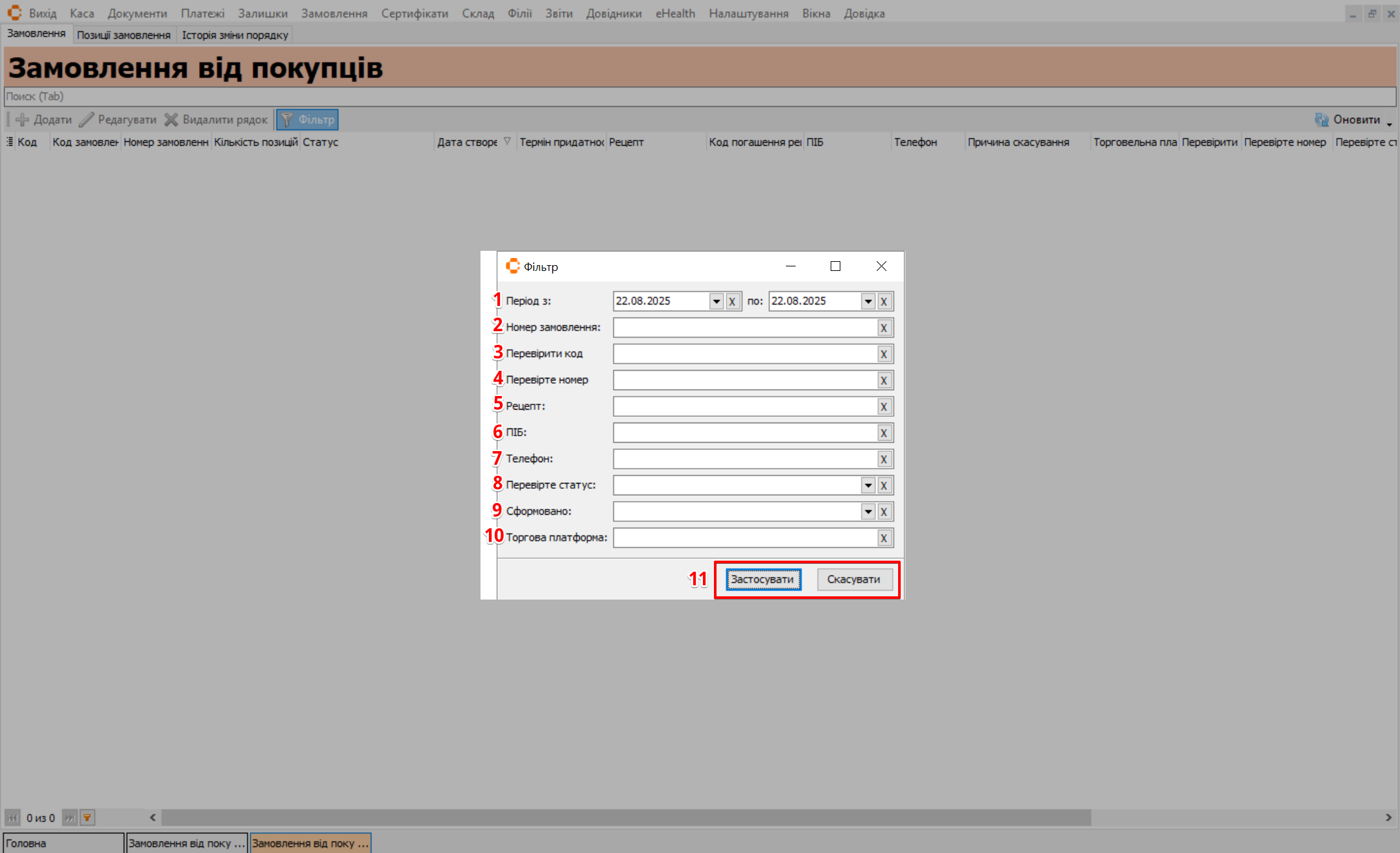The width and height of the screenshot is (1400, 853).
Task: Click the horizontal scrollbar thumb
Action: (x=626, y=818)
